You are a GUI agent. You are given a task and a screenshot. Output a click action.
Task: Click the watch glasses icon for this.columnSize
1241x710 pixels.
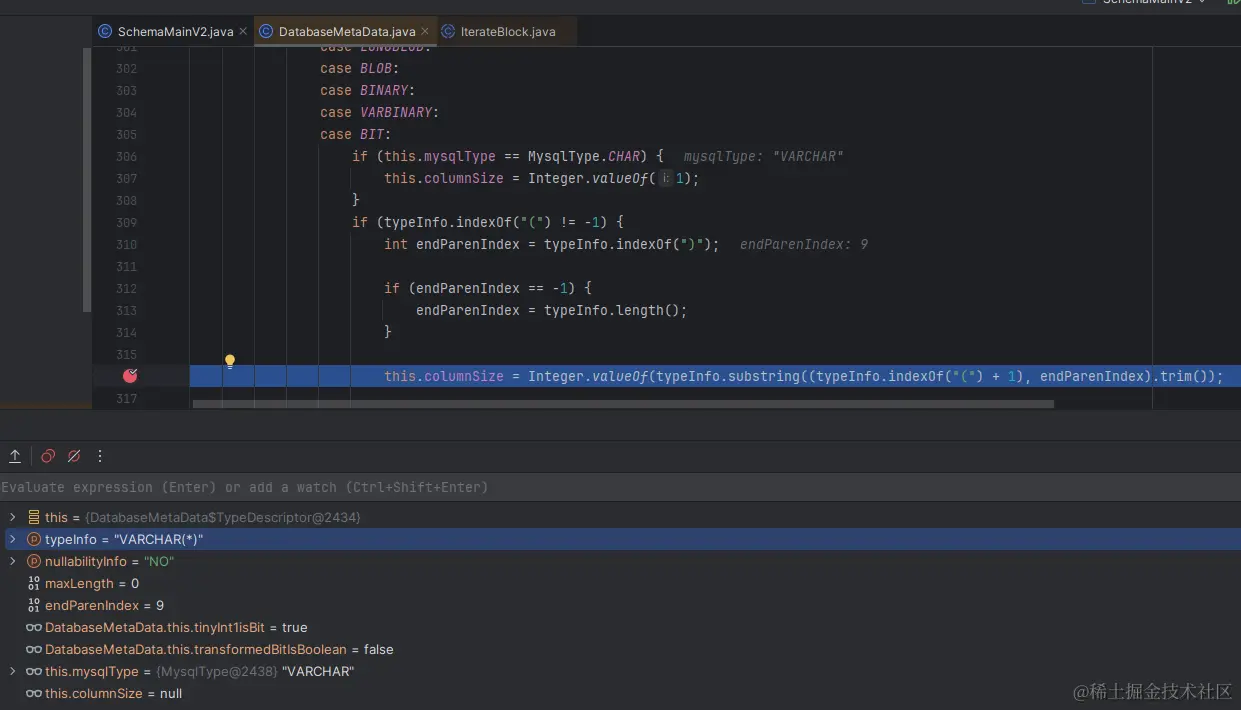click(34, 693)
